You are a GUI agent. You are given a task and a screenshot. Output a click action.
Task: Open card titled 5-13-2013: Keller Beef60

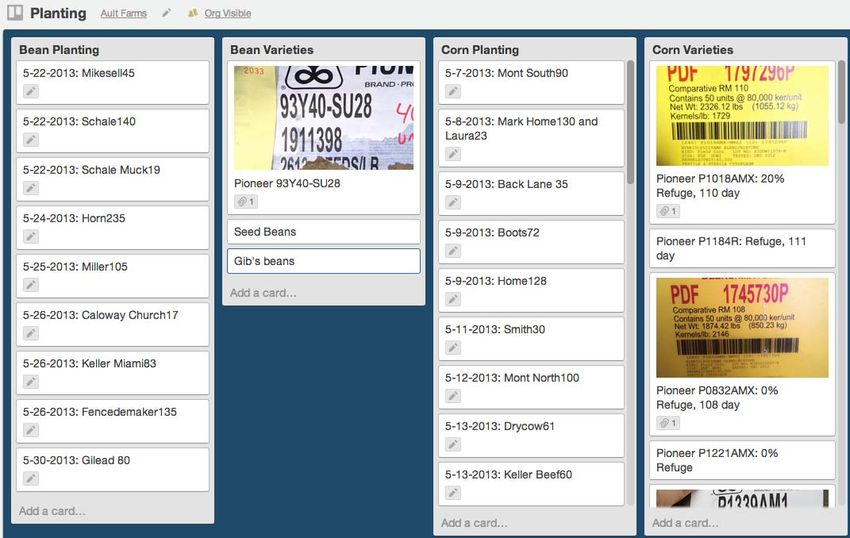tap(531, 484)
